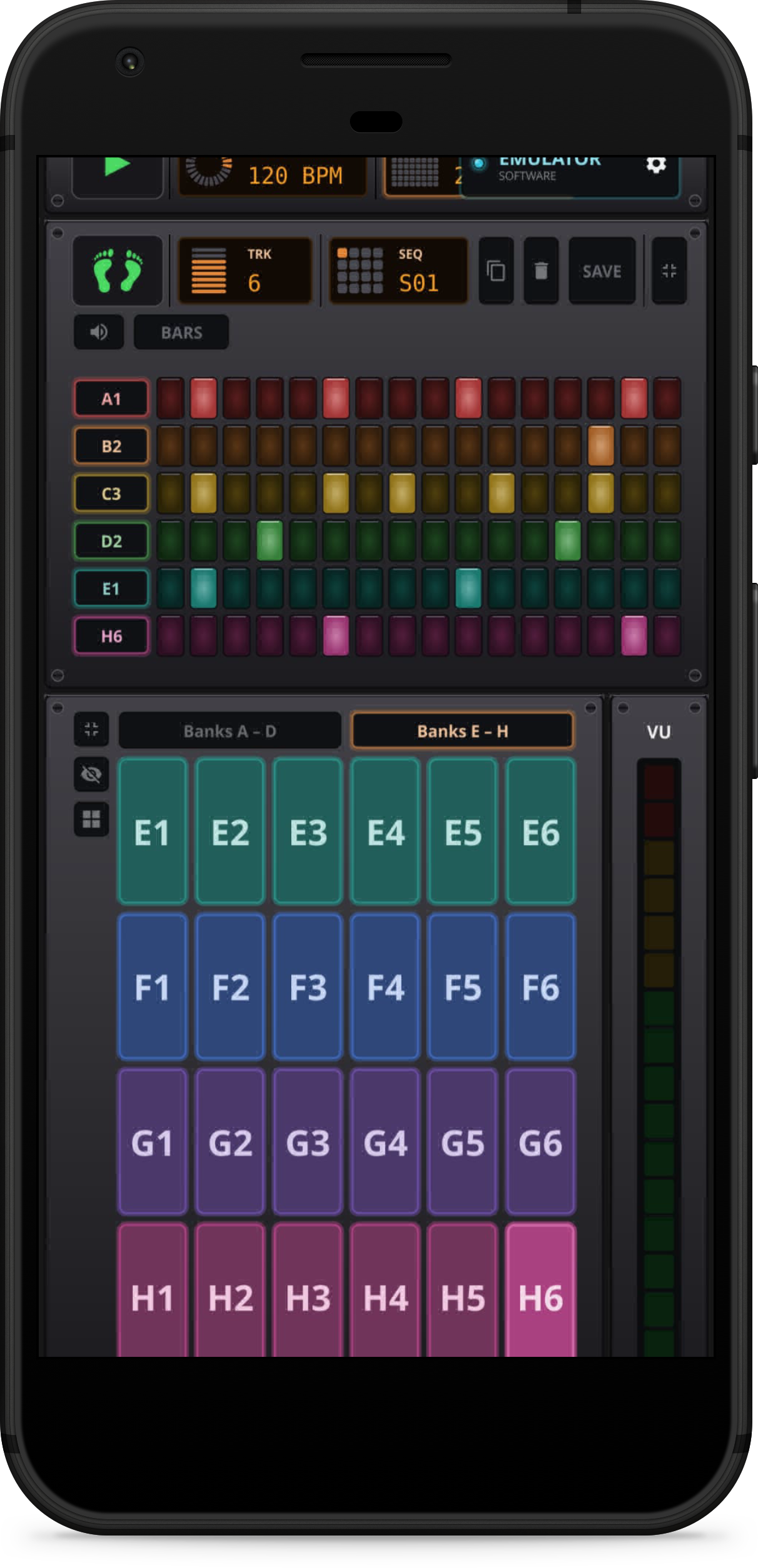The width and height of the screenshot is (758, 1568).
Task: Click the Emulator Software blue indicator
Action: [479, 164]
